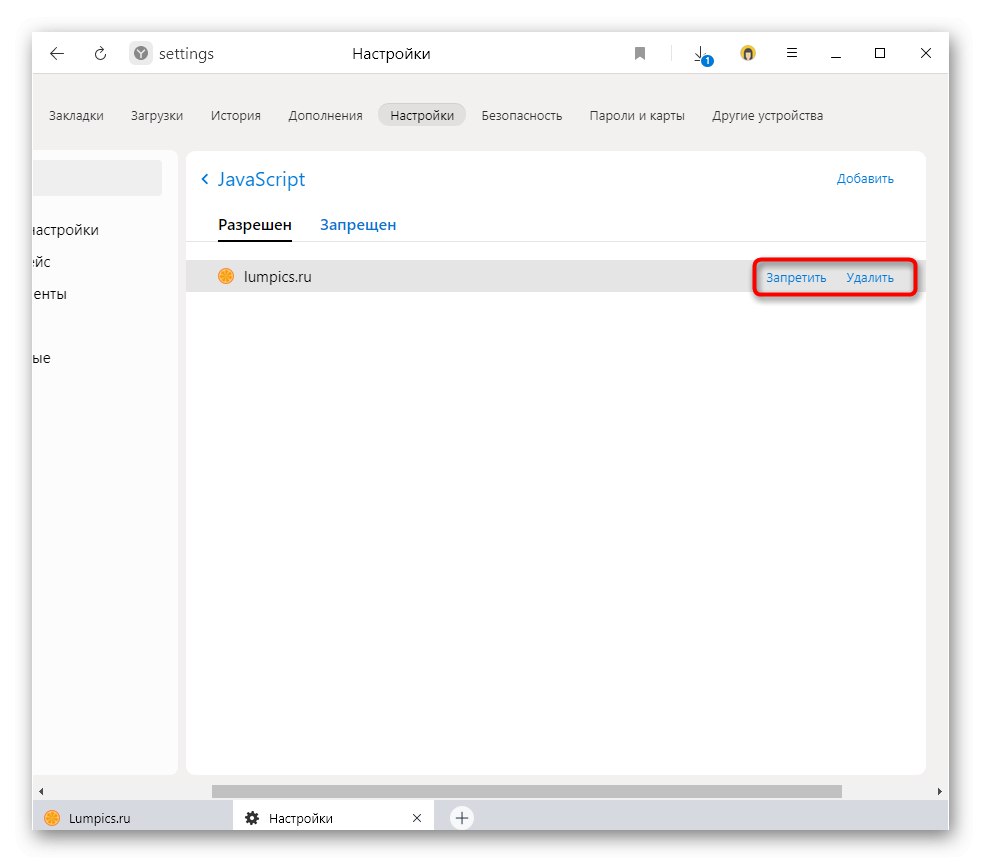Open downloads arrow with badge
981x862 pixels.
(x=703, y=56)
